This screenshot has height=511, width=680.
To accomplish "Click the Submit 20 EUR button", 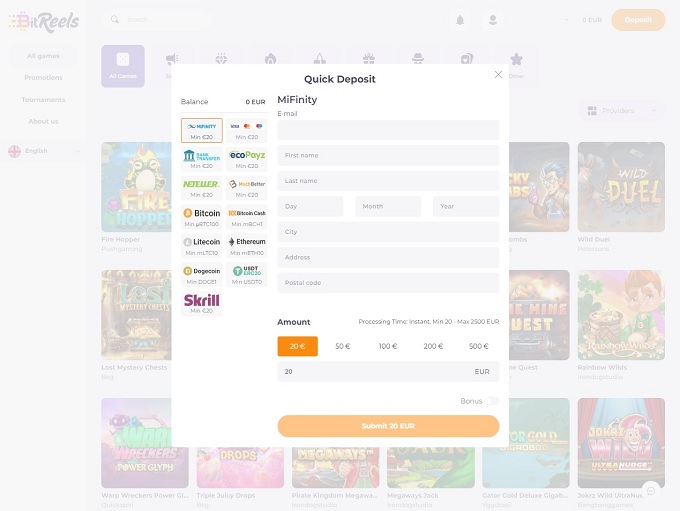I will pyautogui.click(x=388, y=426).
